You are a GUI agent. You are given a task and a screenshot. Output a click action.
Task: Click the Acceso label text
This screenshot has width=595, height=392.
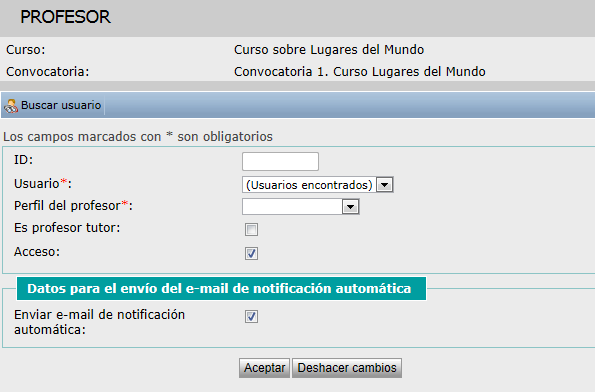coord(37,252)
